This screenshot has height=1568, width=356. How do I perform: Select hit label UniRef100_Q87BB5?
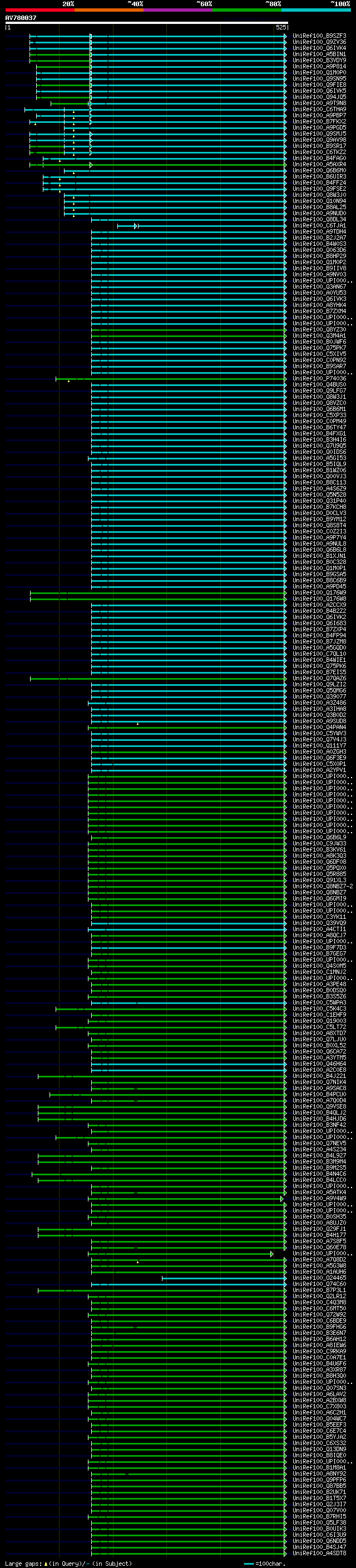(319, 1486)
